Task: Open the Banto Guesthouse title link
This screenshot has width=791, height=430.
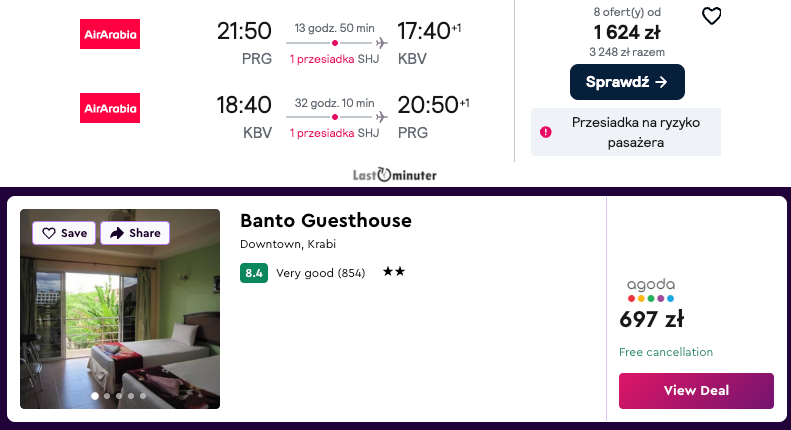Action: coord(326,221)
